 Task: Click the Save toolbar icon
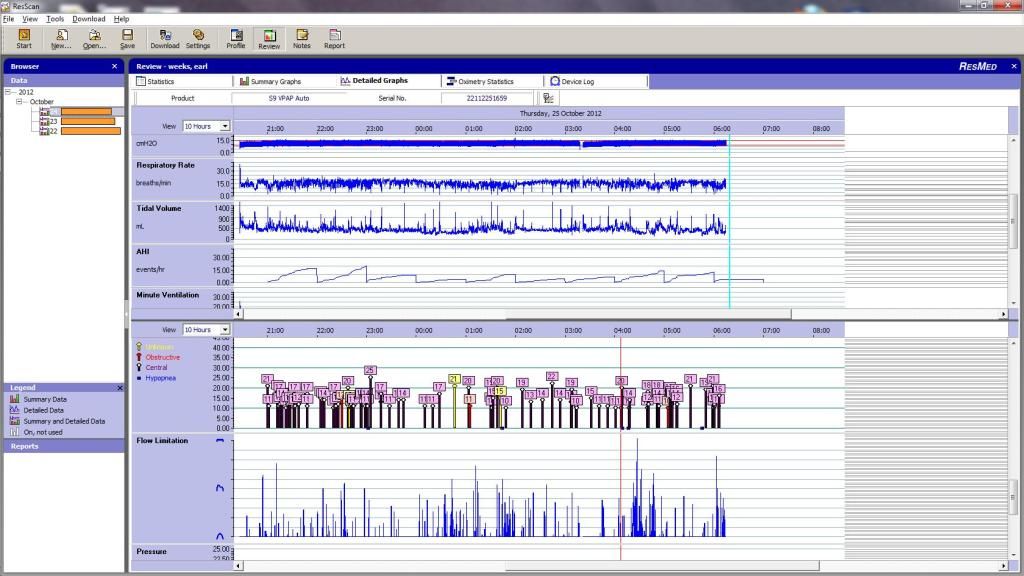click(x=127, y=39)
